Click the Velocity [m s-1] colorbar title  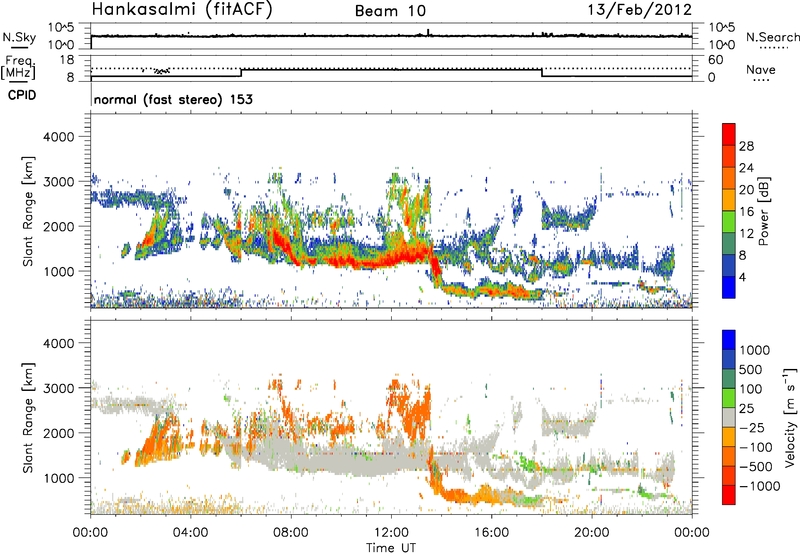(x=790, y=417)
